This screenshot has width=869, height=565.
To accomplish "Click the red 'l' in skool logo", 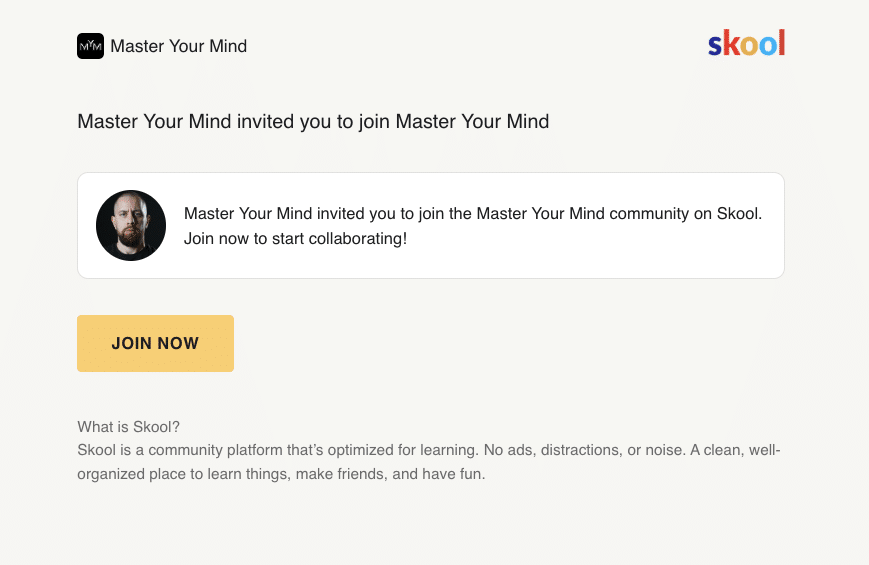I will [782, 43].
